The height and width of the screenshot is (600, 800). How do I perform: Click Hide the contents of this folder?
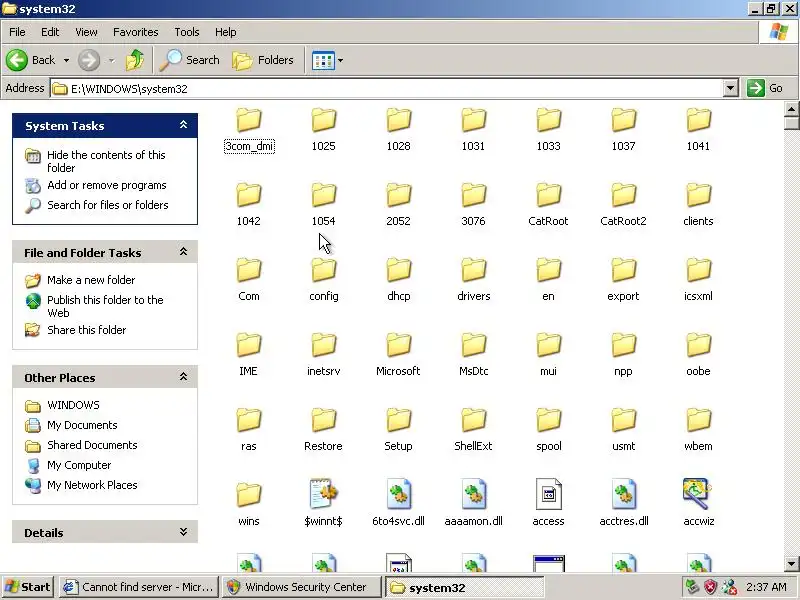pyautogui.click(x=106, y=161)
